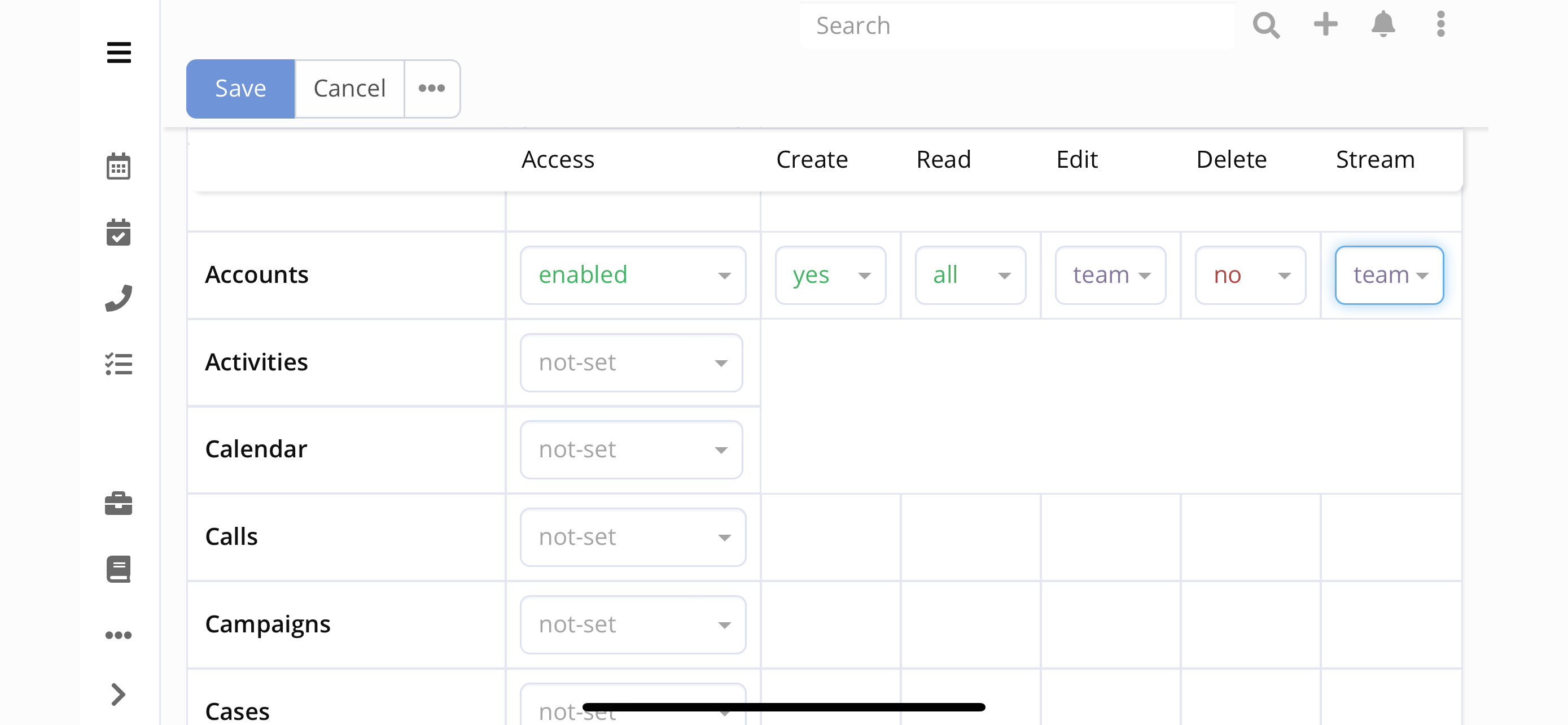Open the Accounts access enabled dropdown
Image resolution: width=1568 pixels, height=725 pixels.
click(x=632, y=275)
